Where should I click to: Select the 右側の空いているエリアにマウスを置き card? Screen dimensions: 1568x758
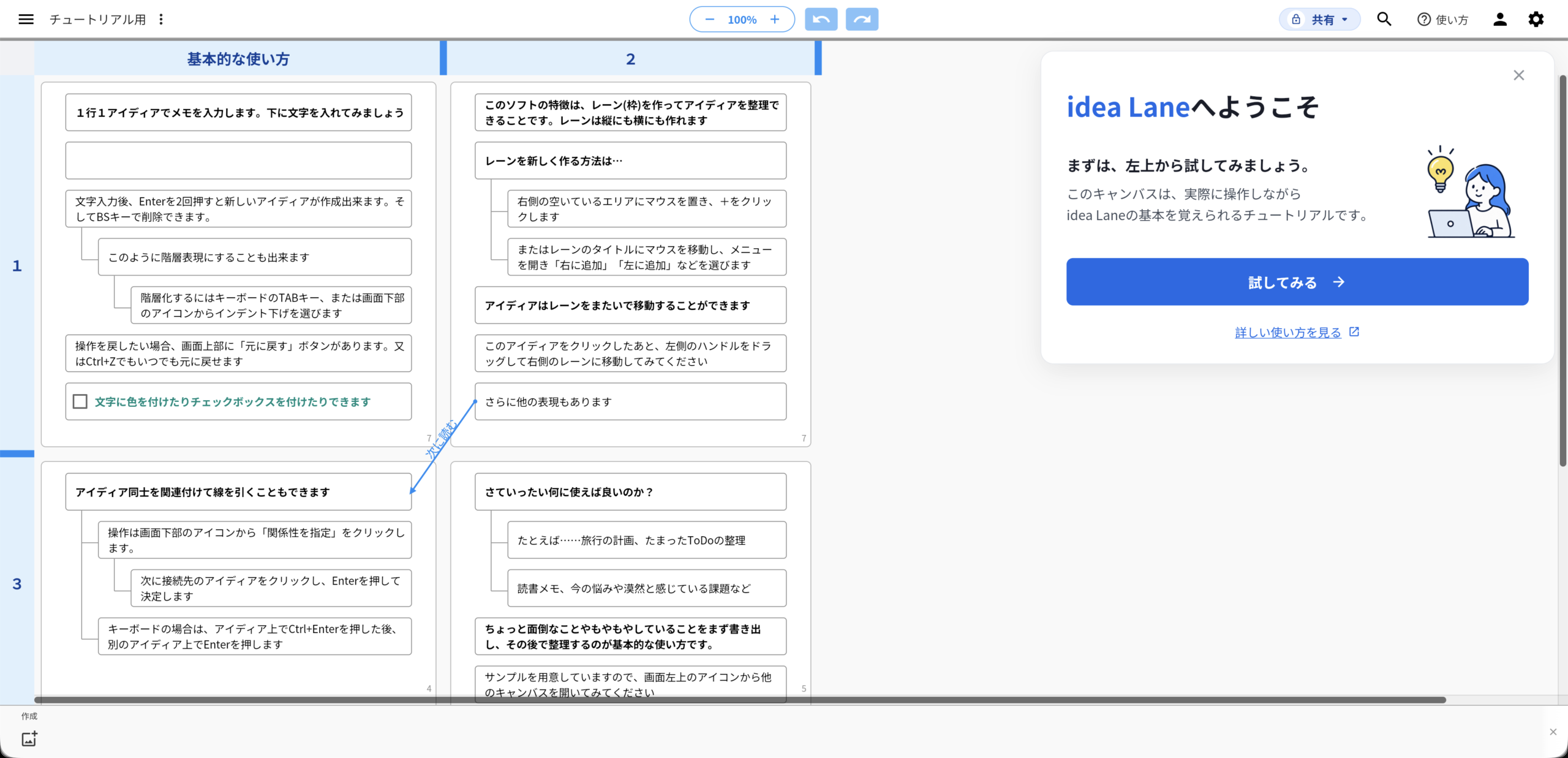click(647, 209)
